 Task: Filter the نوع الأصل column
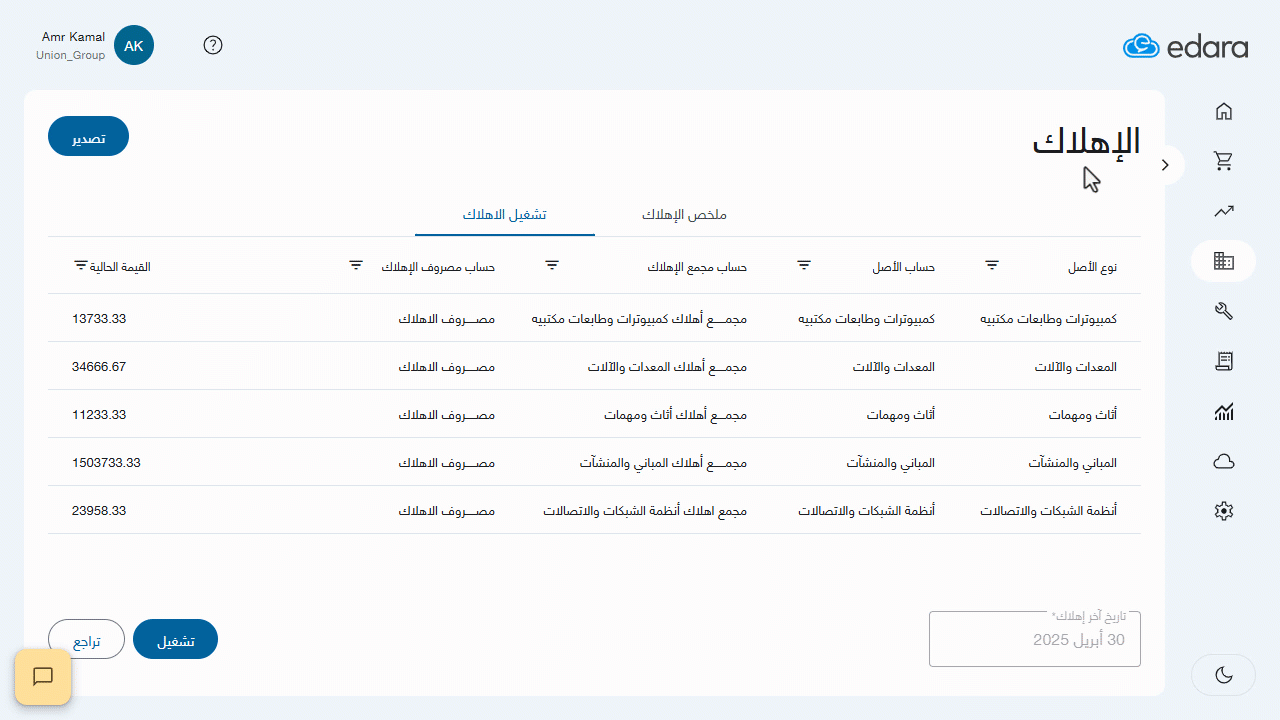(x=992, y=265)
